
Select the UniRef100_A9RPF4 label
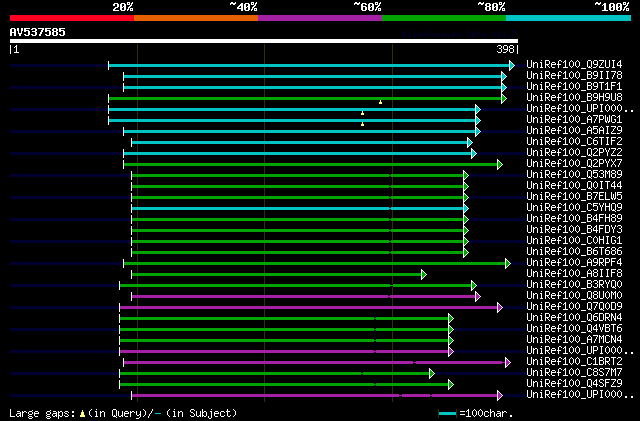(x=574, y=263)
